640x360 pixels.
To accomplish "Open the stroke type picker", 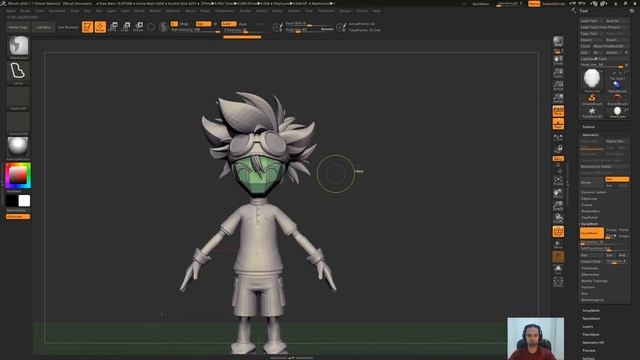I will (x=18, y=72).
